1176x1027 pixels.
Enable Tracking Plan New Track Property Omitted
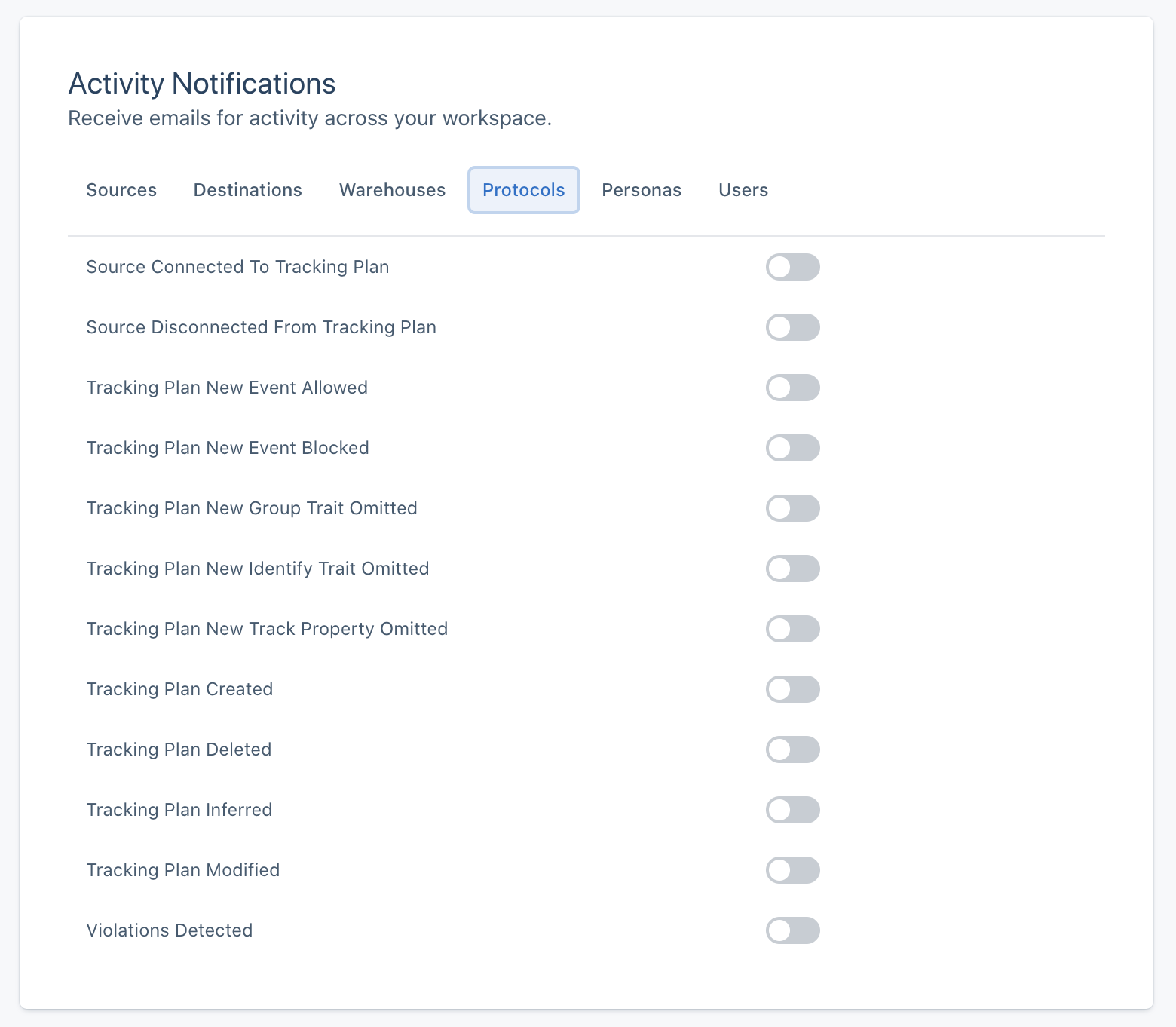792,629
